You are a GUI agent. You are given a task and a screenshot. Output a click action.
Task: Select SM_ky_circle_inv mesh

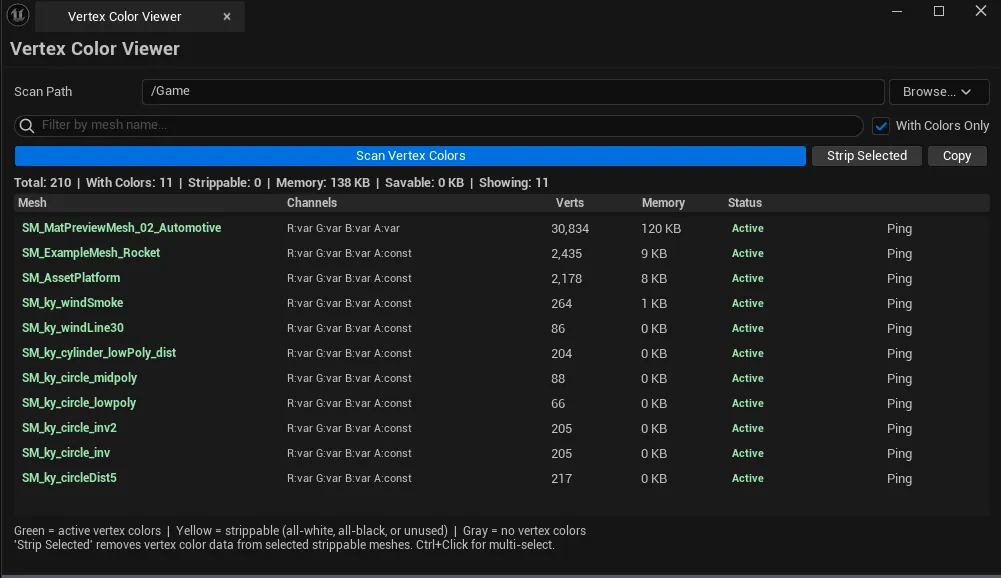66,452
